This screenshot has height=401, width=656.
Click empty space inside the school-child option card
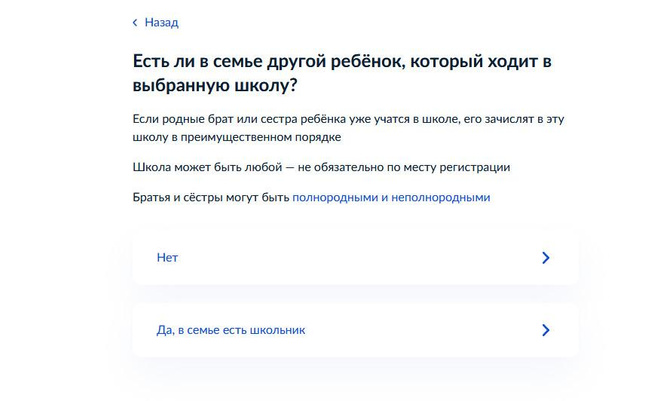coord(420,330)
